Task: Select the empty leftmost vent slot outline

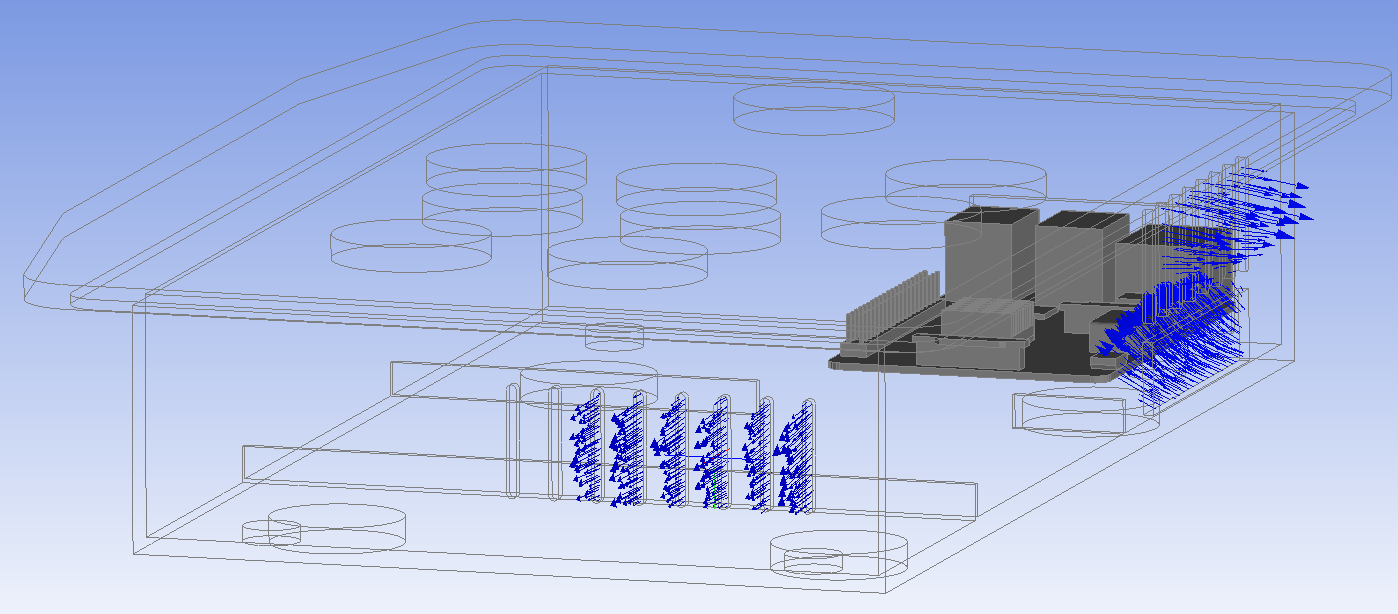Action: click(514, 440)
